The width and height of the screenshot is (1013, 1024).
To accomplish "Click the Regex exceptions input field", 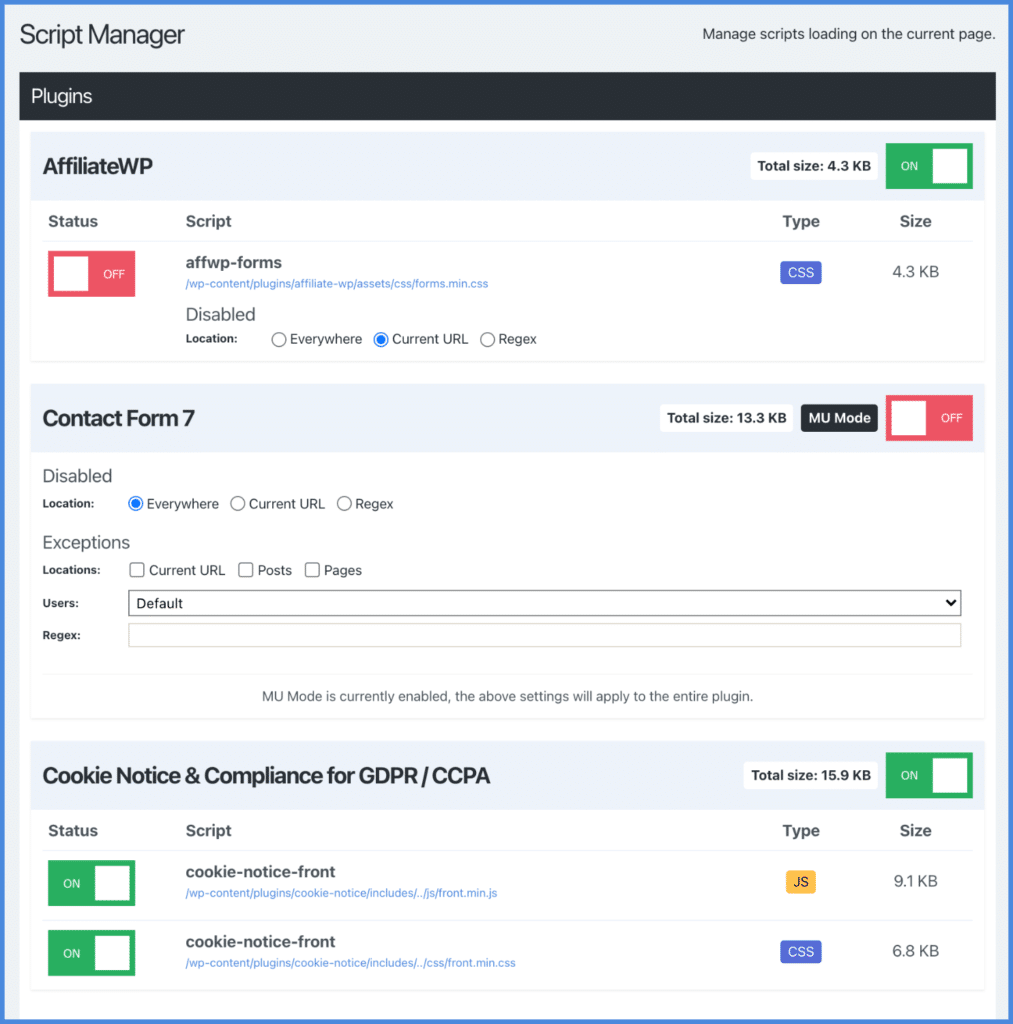I will [x=545, y=635].
